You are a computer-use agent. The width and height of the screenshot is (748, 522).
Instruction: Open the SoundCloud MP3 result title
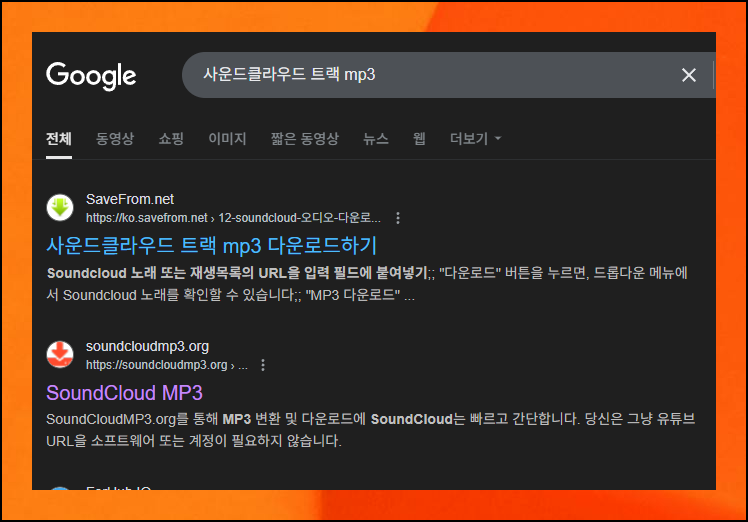click(125, 393)
